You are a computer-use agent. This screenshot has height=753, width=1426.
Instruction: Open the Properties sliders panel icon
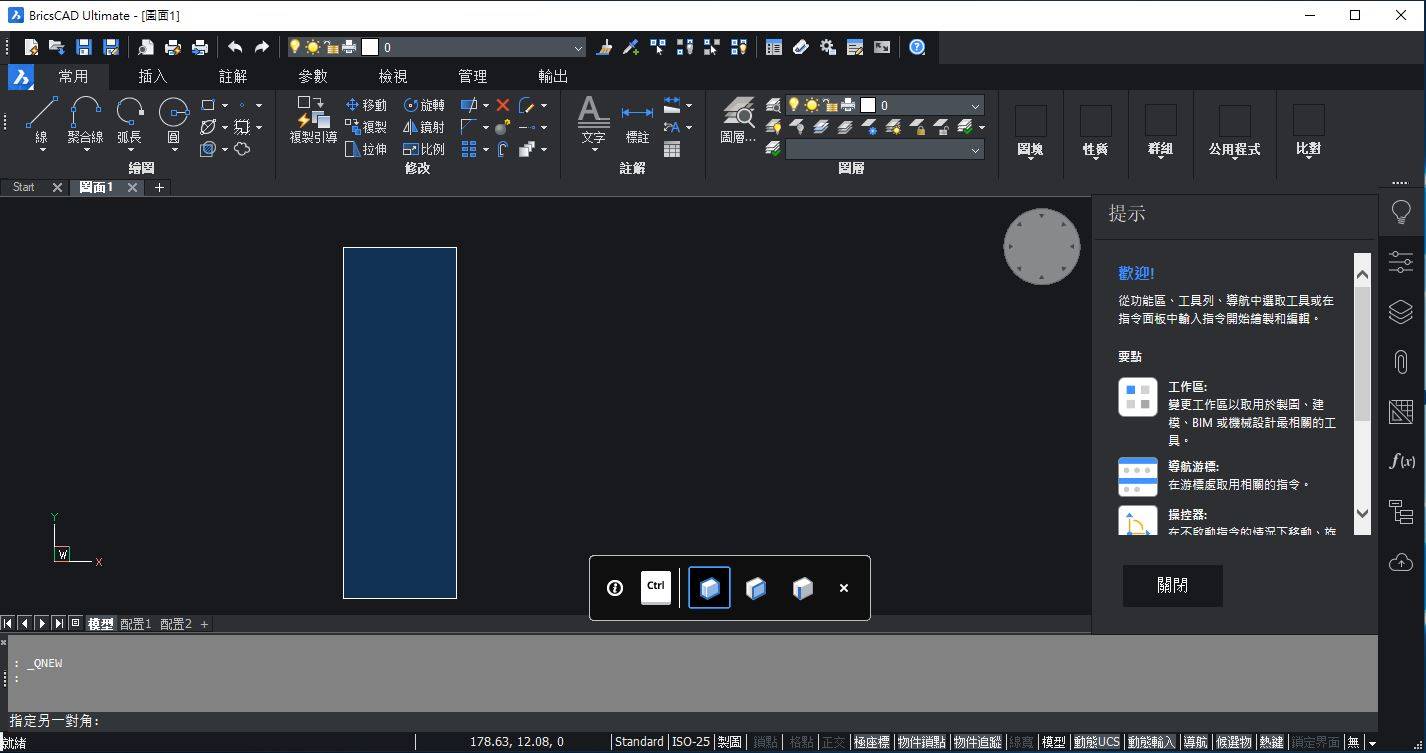(1401, 262)
